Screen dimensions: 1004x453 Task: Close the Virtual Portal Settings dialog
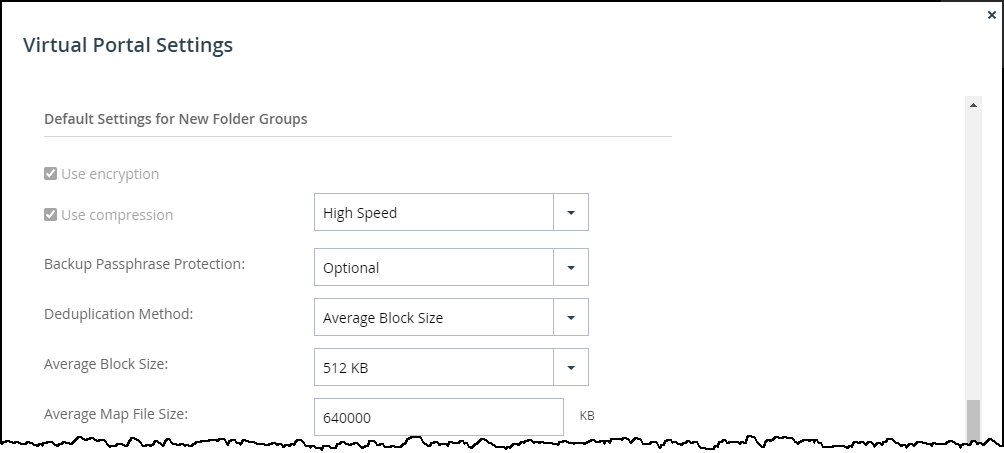[x=991, y=15]
